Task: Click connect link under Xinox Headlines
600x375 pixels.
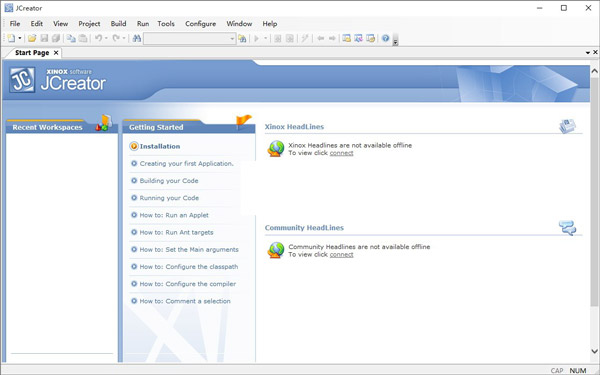Action: pos(341,153)
